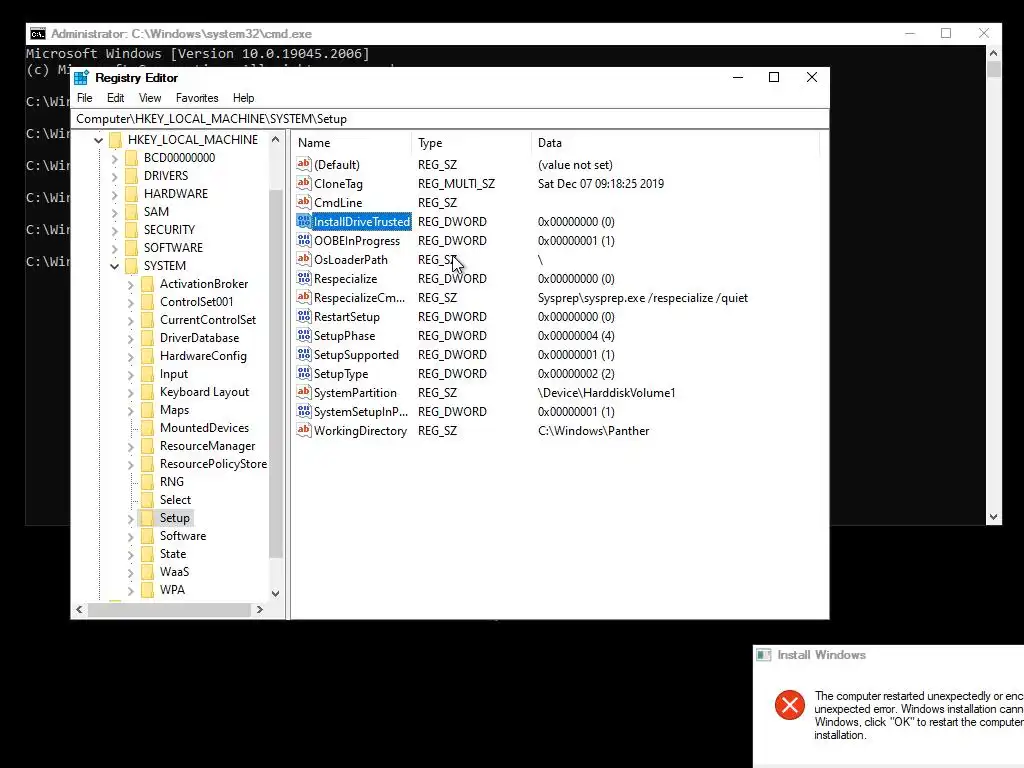Open the Edit menu
Screen dimensions: 1024x768
point(116,98)
